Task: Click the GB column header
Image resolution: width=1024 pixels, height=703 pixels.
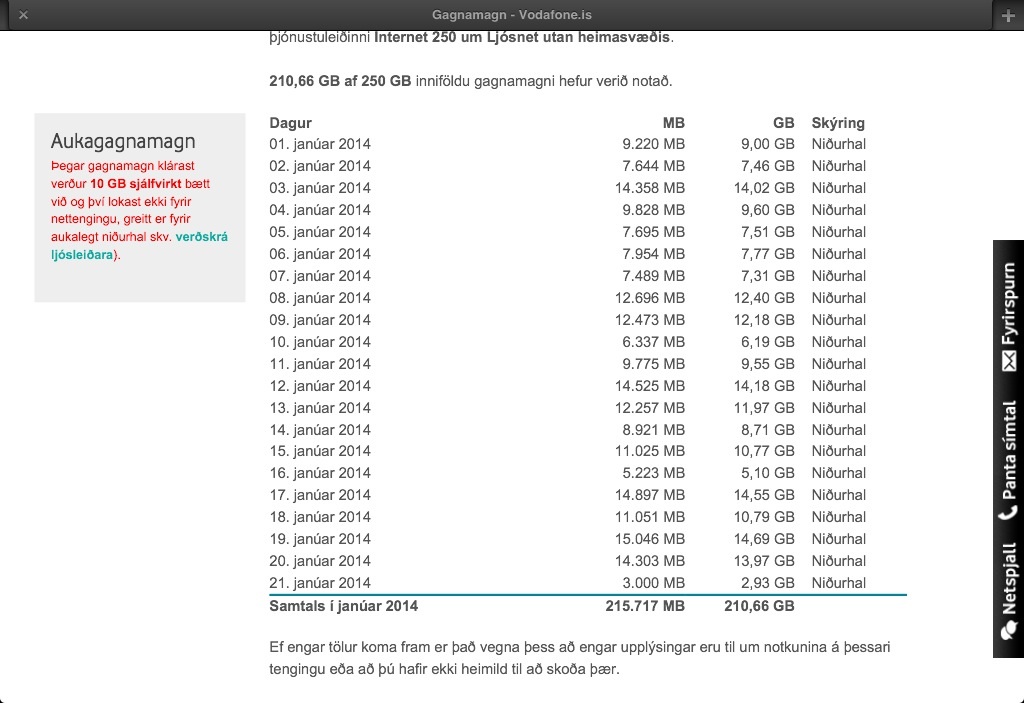Action: (x=783, y=123)
